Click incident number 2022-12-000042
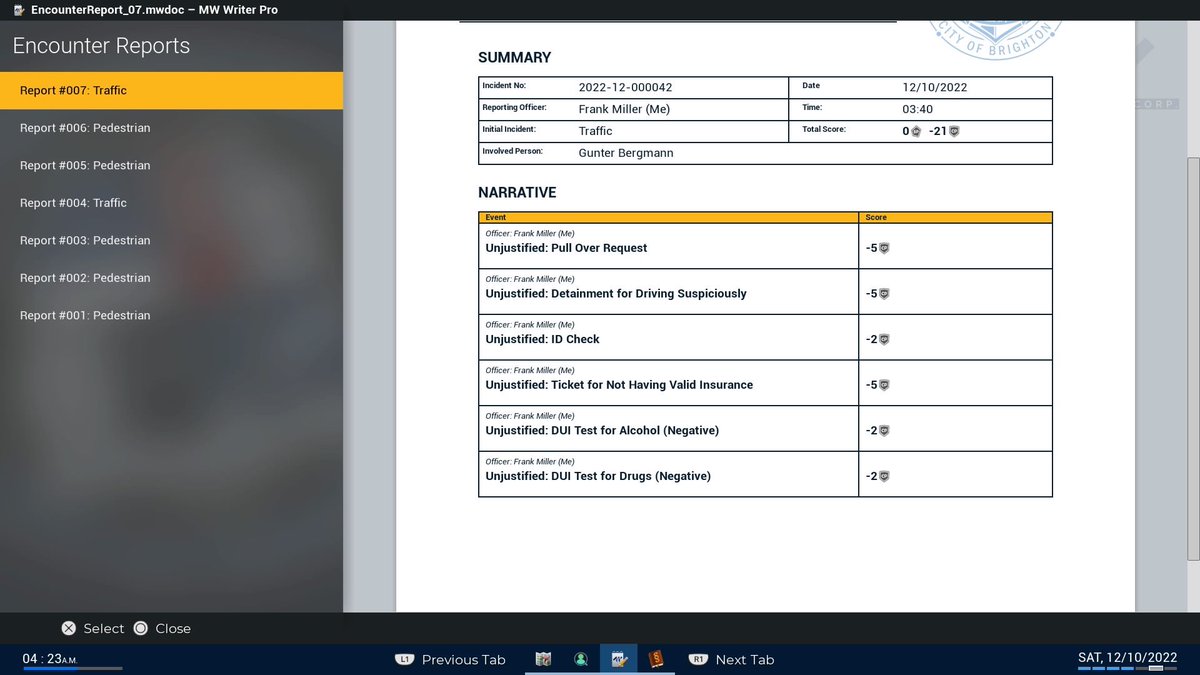The image size is (1200, 675). (626, 87)
